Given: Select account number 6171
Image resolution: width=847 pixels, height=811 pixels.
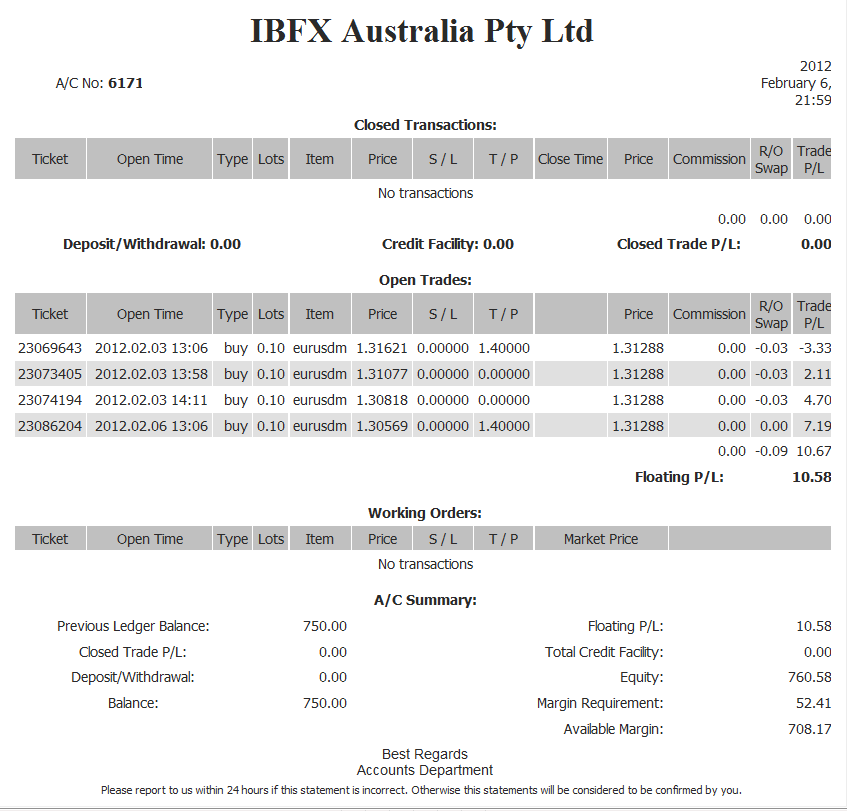Looking at the screenshot, I should pyautogui.click(x=125, y=83).
